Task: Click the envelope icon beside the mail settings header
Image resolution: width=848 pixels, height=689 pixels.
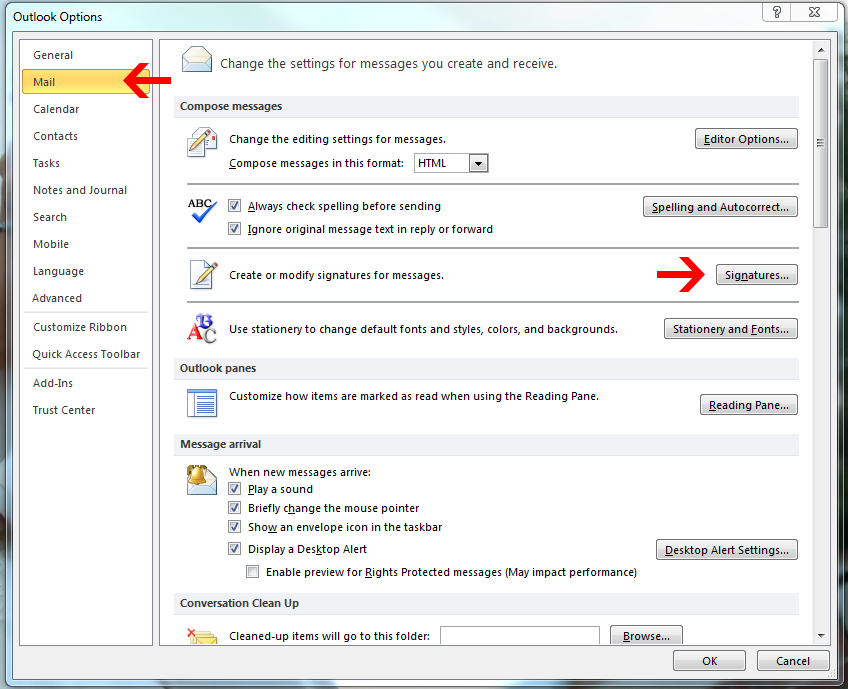Action: (197, 60)
